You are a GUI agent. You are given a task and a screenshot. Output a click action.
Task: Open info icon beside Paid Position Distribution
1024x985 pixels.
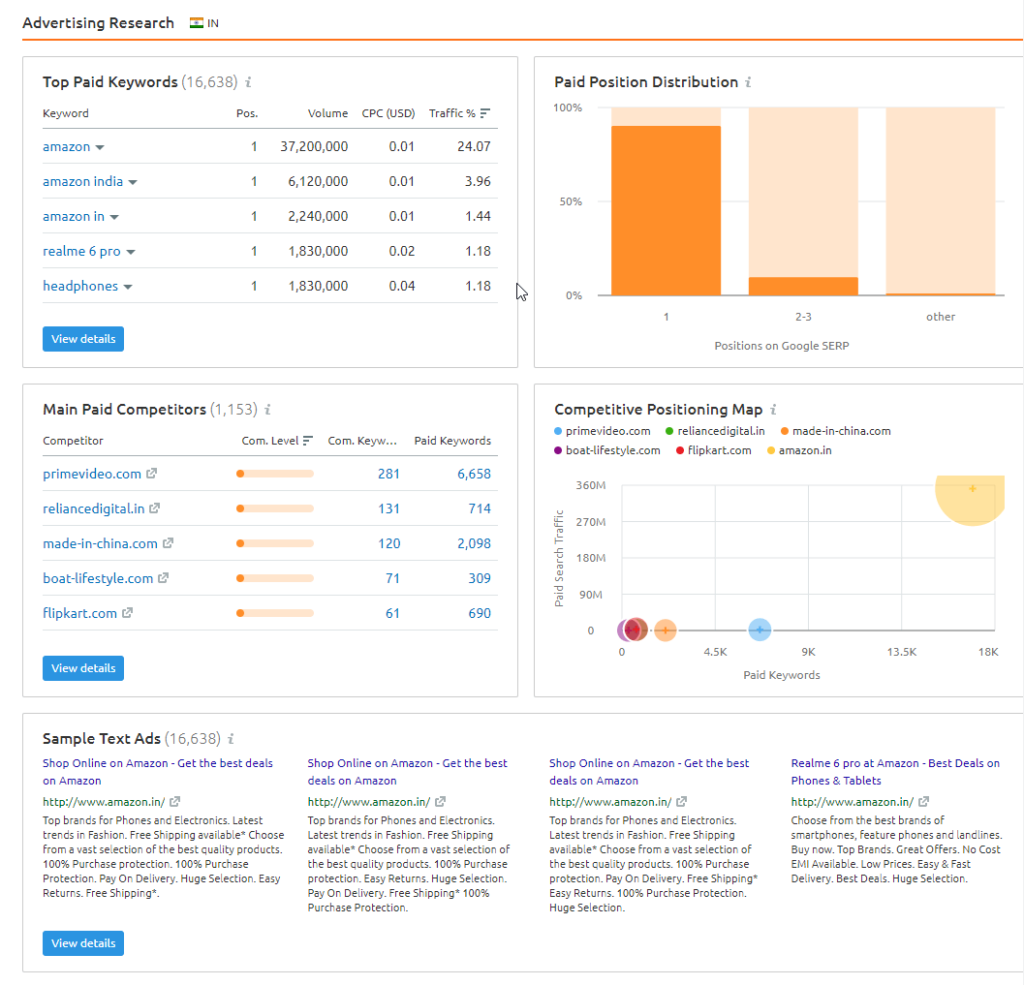click(x=748, y=82)
